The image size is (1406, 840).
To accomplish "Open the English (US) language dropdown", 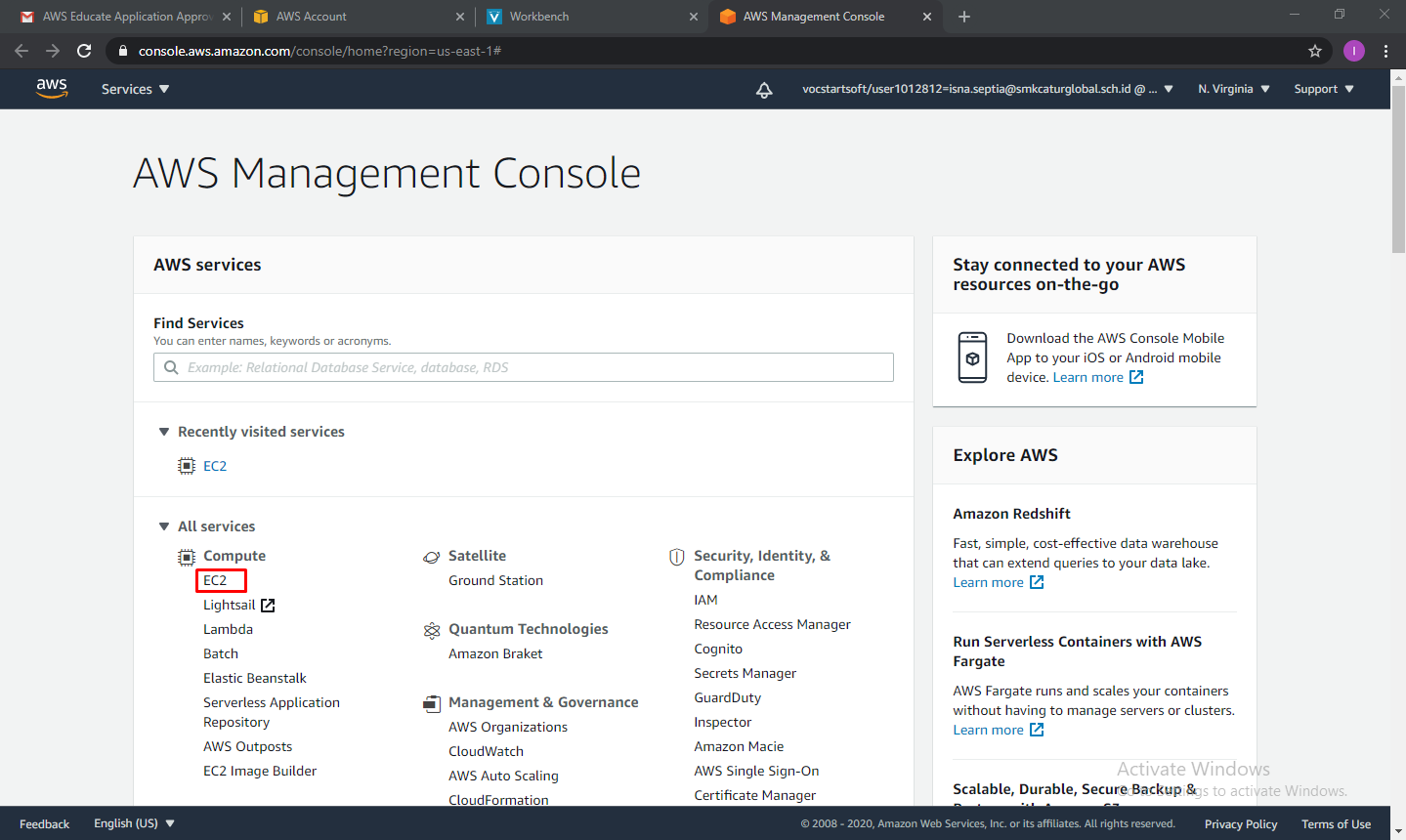I will 134,823.
